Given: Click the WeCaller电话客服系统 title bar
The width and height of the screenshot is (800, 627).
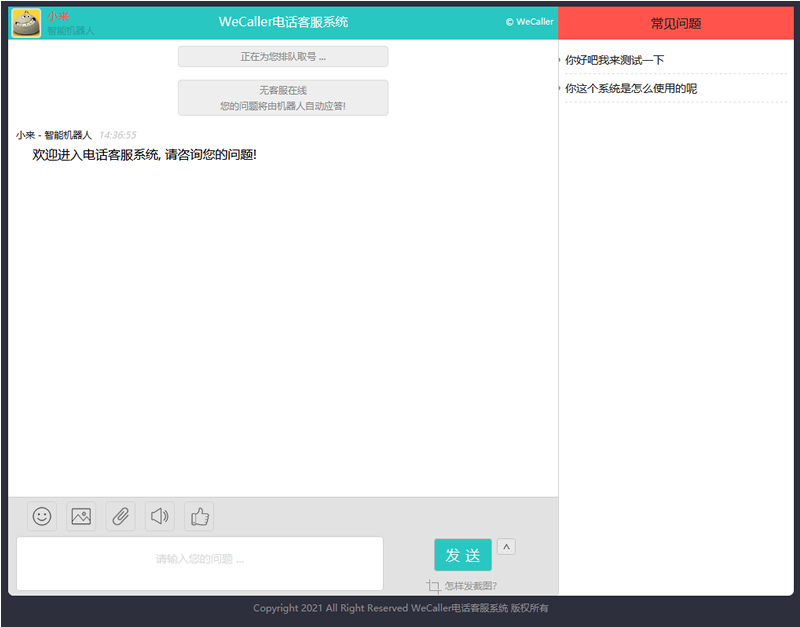Looking at the screenshot, I should (284, 21).
